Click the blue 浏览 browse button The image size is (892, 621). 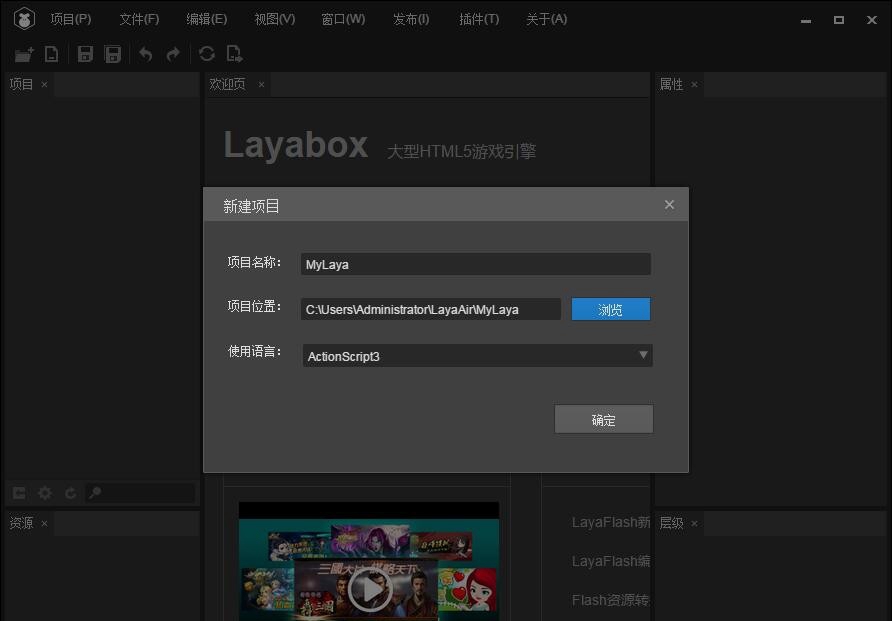610,309
